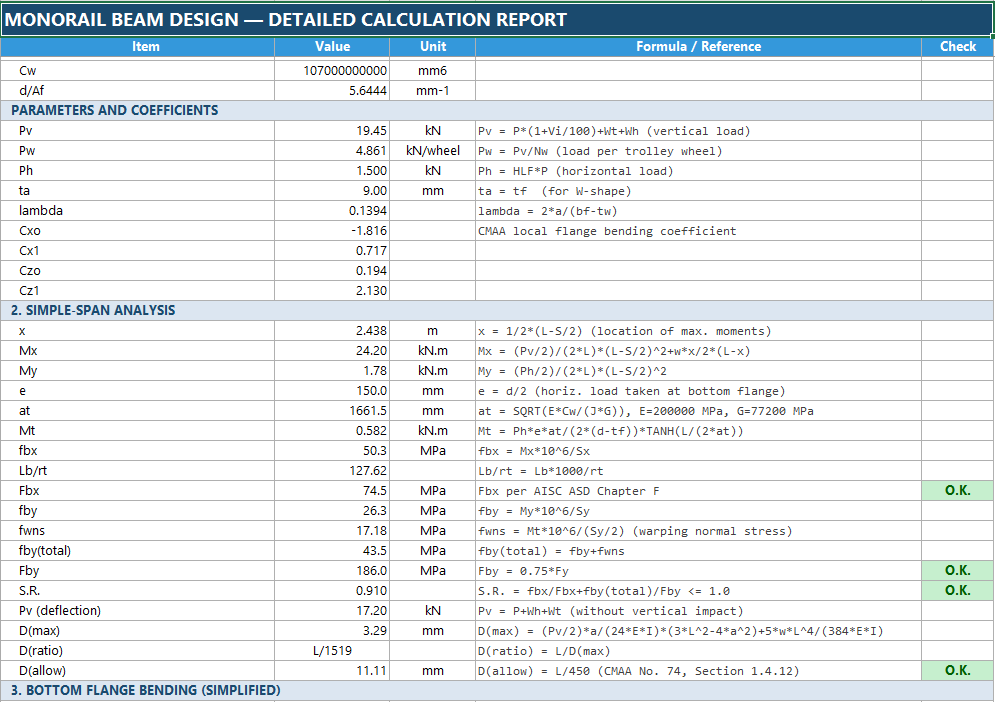Viewport: 995px width, 702px height.
Task: Click the 'Check' column header
Action: (958, 47)
